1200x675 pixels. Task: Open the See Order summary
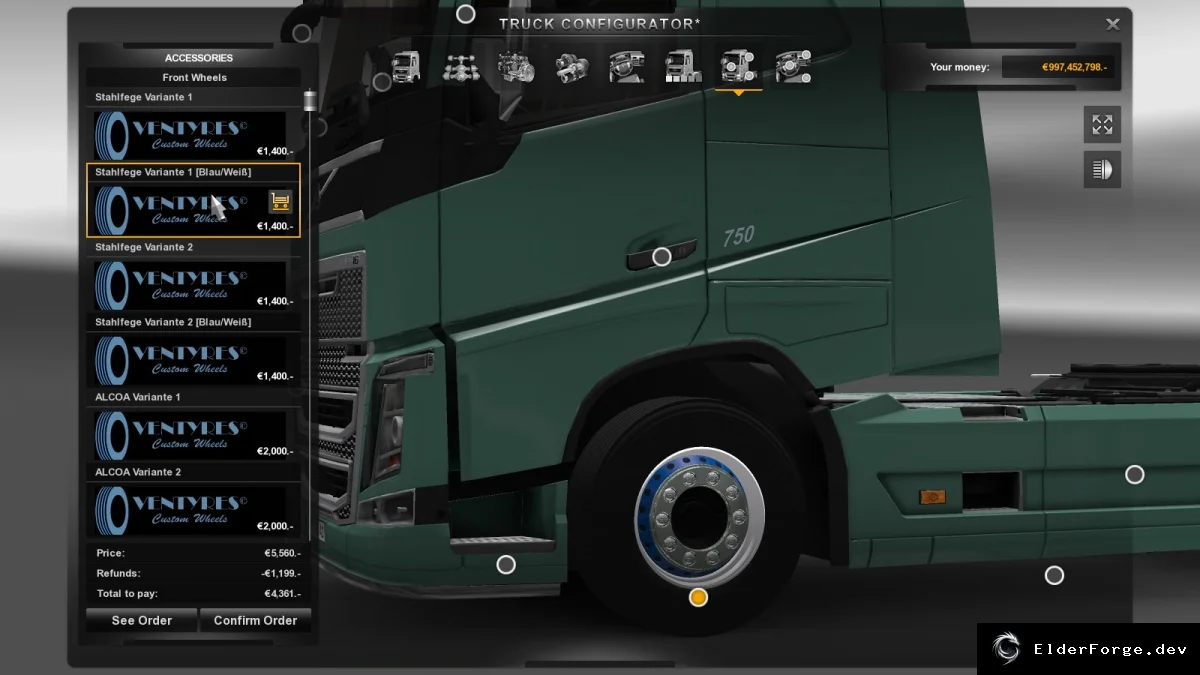pyautogui.click(x=142, y=620)
